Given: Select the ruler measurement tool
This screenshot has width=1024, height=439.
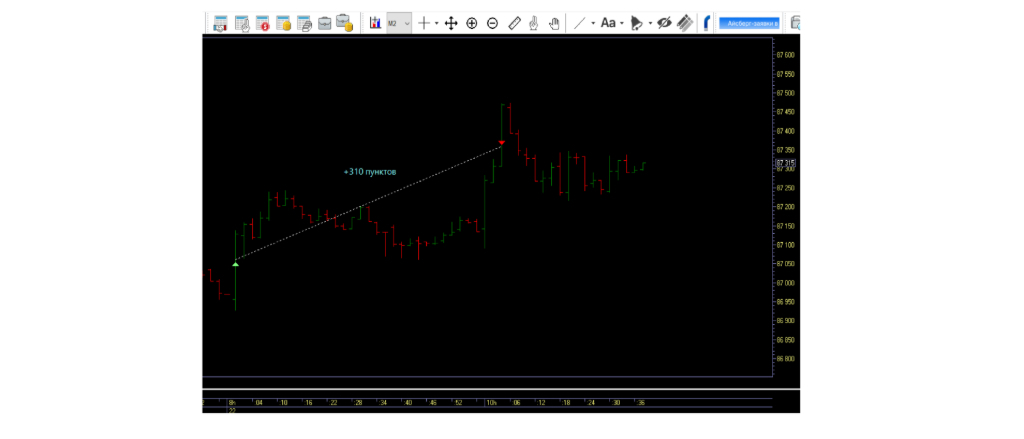Looking at the screenshot, I should (515, 23).
